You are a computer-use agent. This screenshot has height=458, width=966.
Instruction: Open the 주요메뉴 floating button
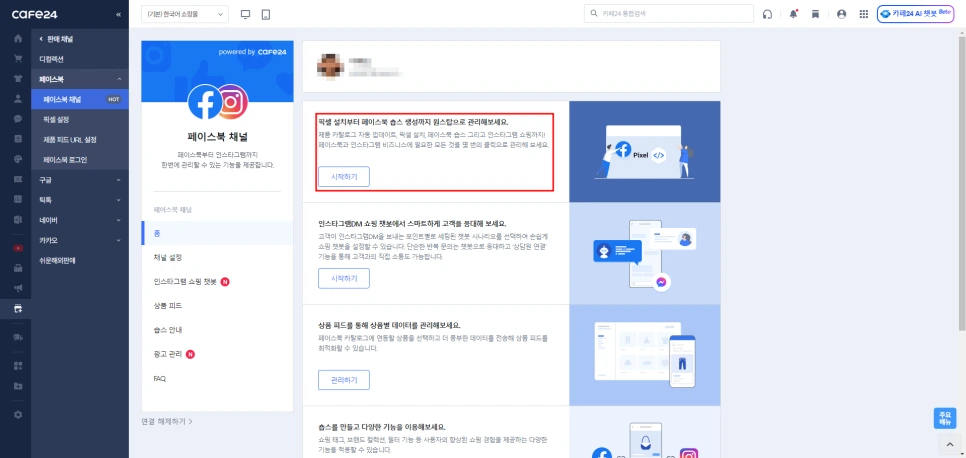coord(945,419)
